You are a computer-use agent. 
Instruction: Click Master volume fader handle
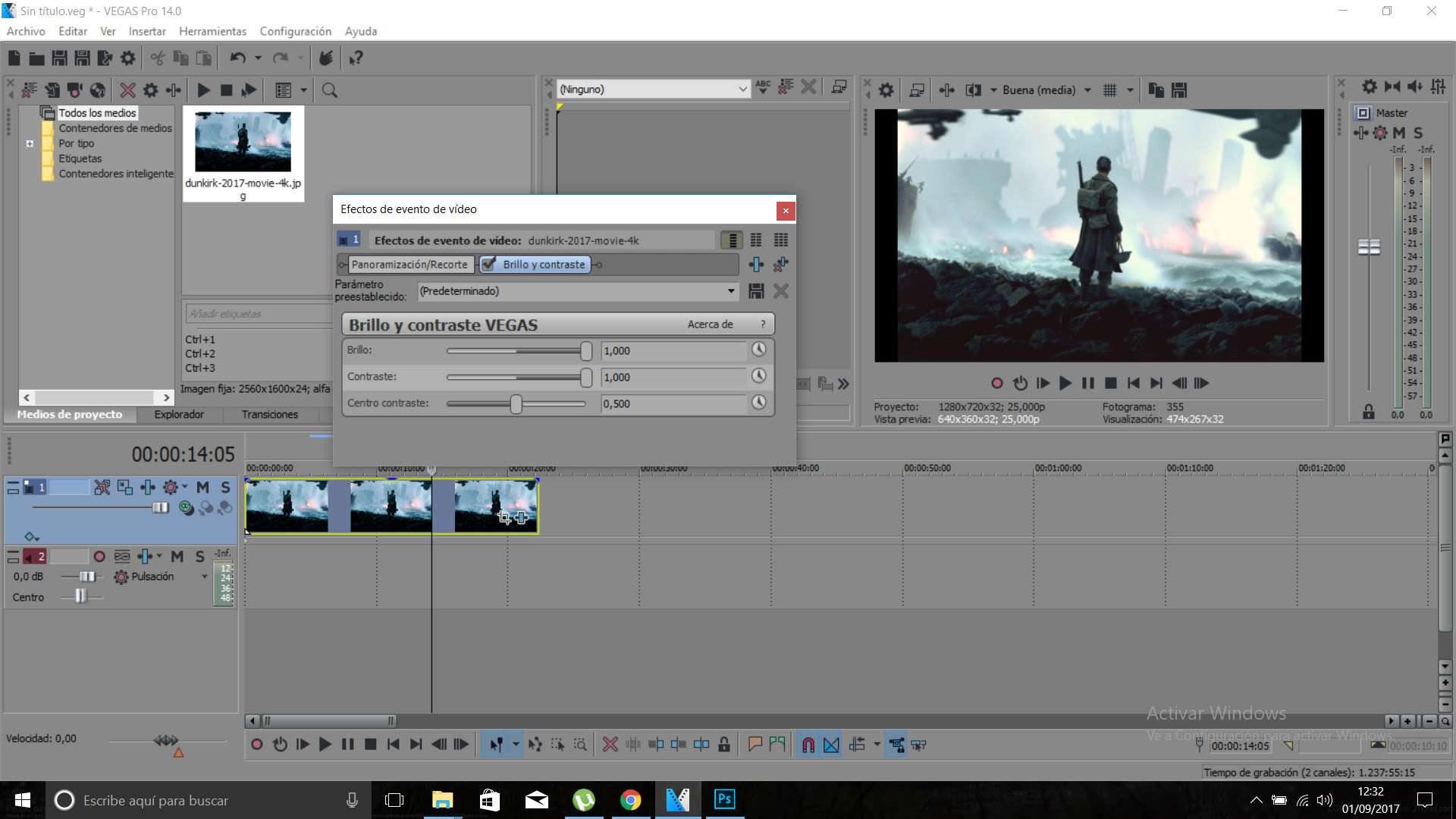click(x=1369, y=247)
